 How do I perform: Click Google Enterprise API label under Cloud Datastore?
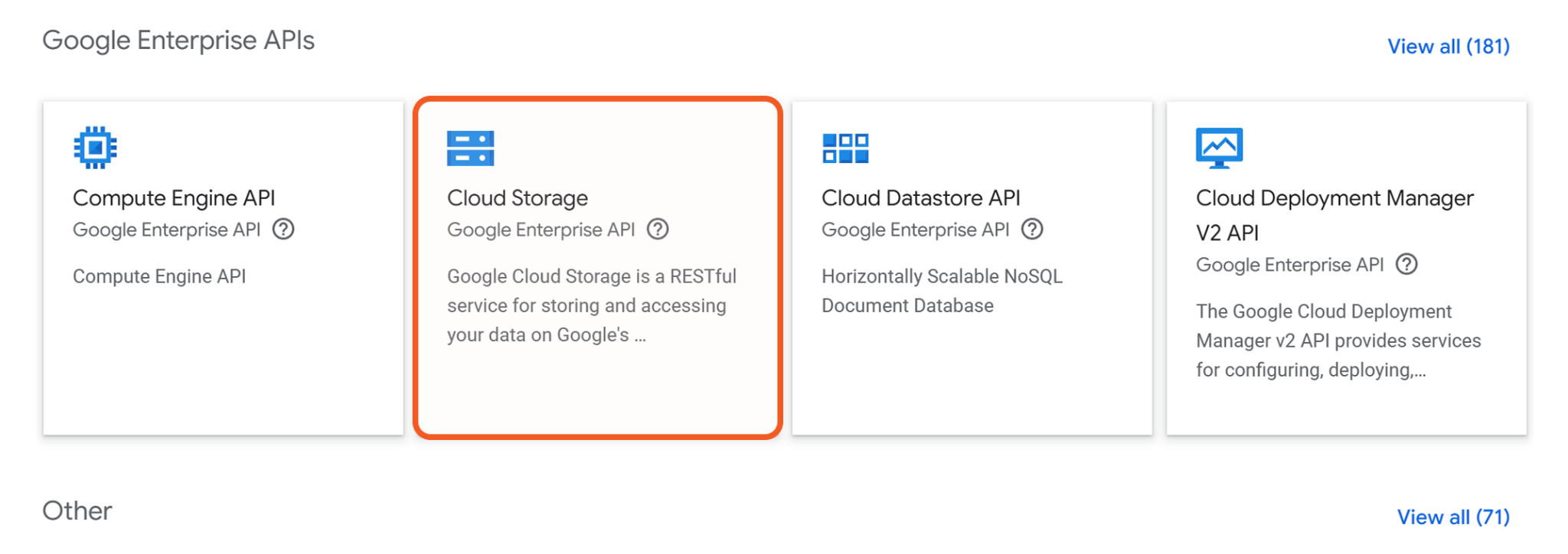pyautogui.click(x=915, y=230)
